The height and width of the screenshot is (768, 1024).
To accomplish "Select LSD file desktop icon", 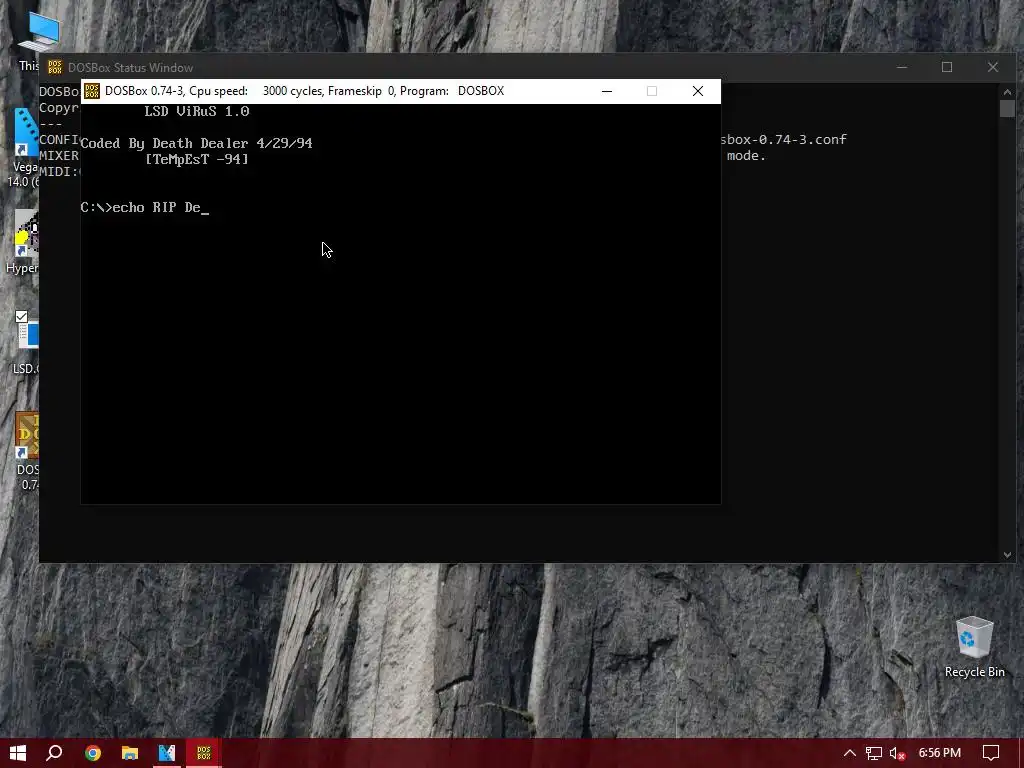I will click(26, 343).
